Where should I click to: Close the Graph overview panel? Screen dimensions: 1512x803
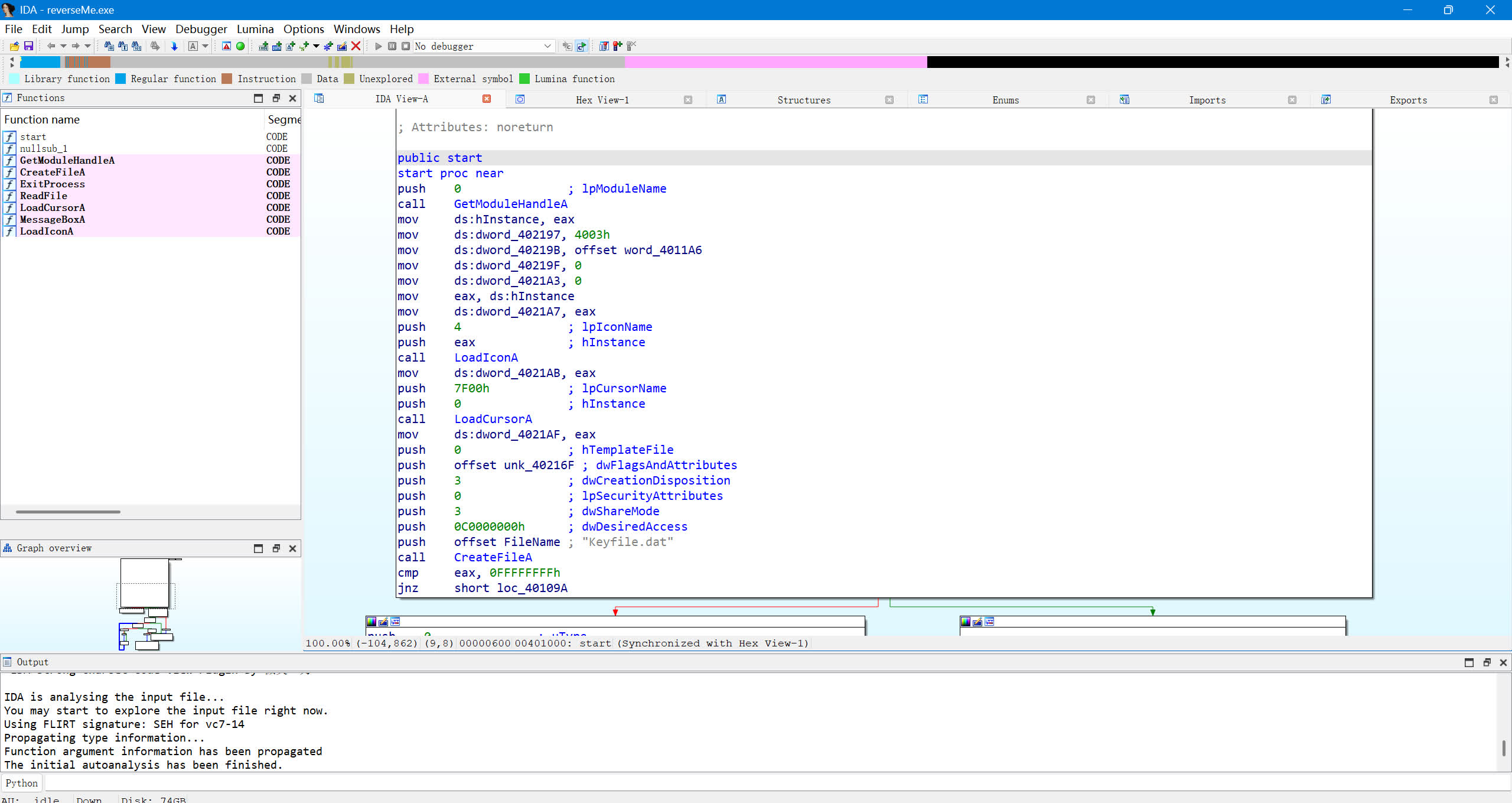(x=292, y=548)
